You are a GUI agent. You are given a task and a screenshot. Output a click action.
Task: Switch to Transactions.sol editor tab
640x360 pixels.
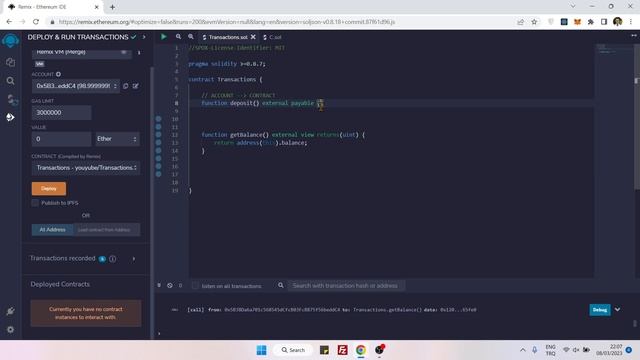point(228,37)
